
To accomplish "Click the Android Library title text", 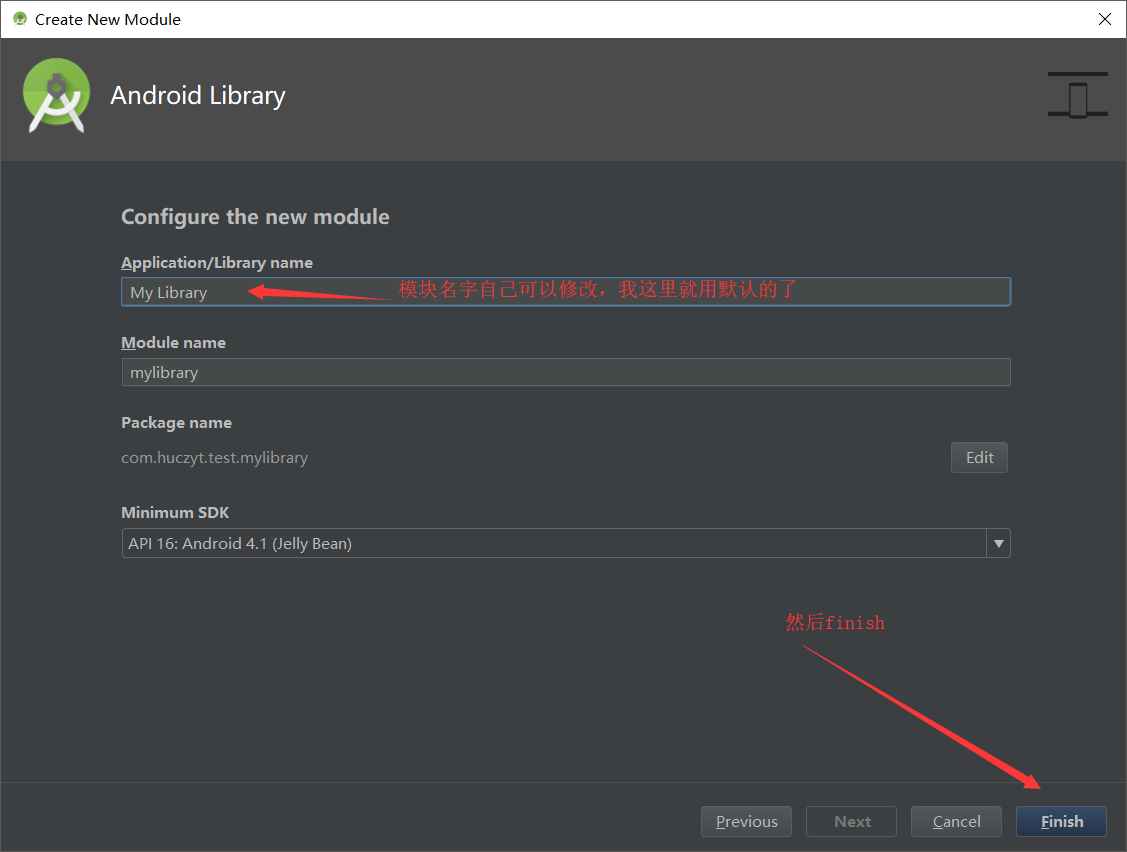I will tap(198, 96).
